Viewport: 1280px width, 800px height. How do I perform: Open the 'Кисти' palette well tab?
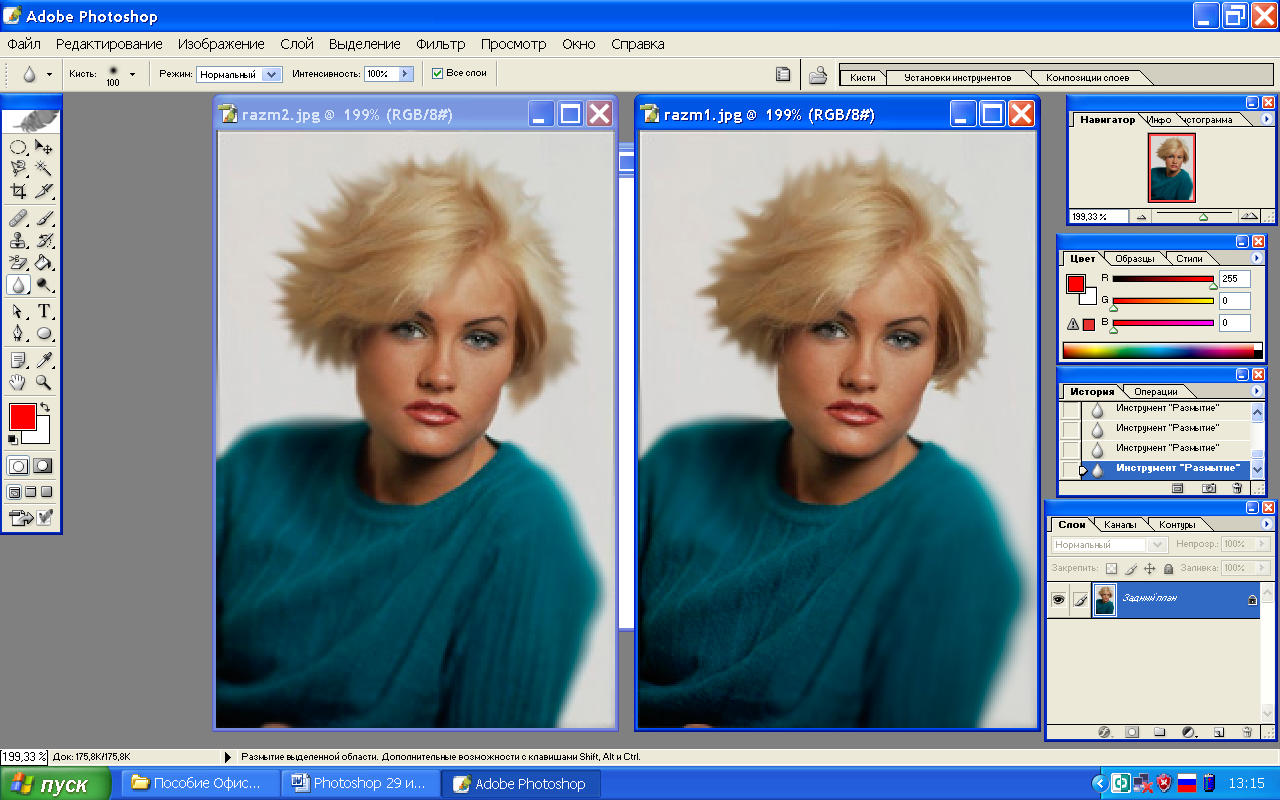(862, 78)
